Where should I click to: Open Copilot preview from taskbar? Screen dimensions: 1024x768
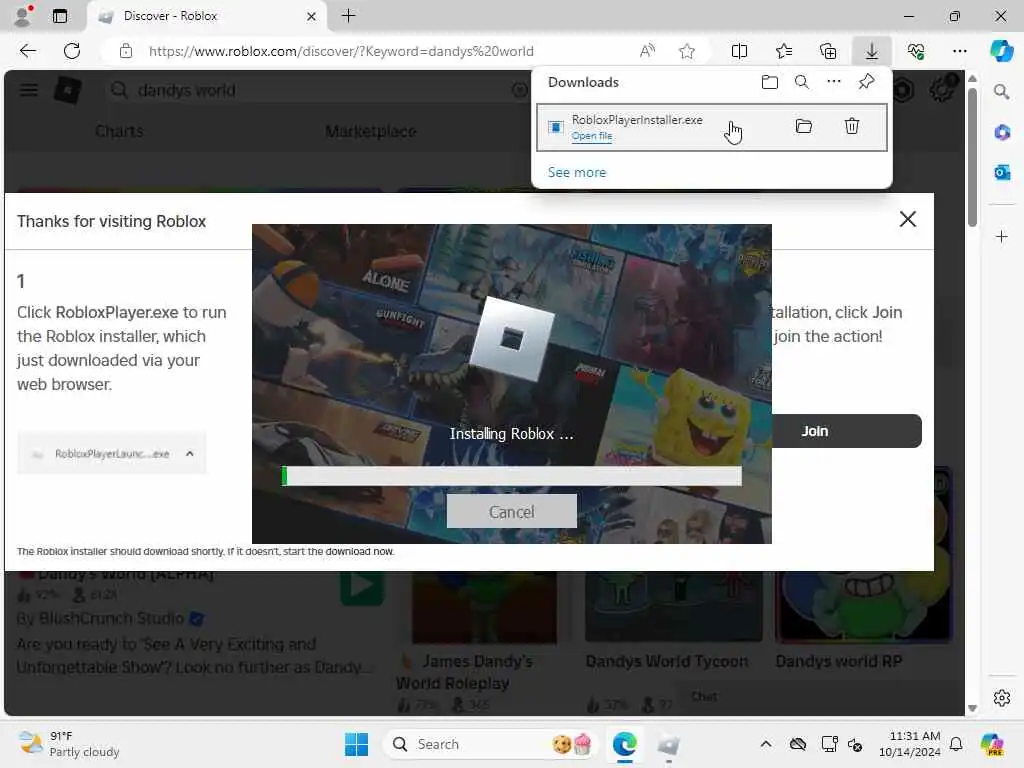(x=992, y=744)
